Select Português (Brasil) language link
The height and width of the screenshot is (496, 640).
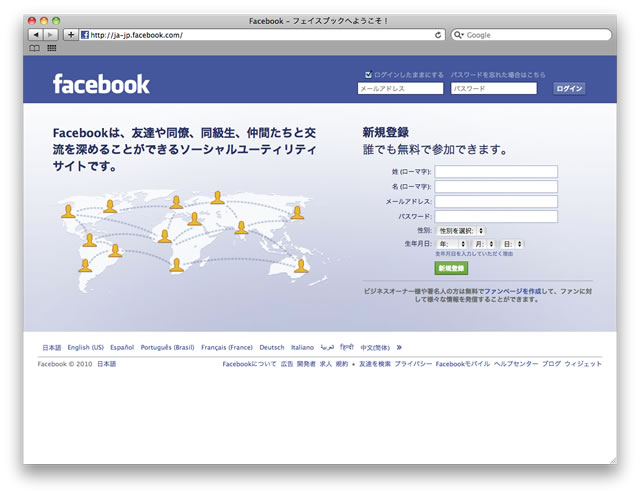pyautogui.click(x=167, y=347)
